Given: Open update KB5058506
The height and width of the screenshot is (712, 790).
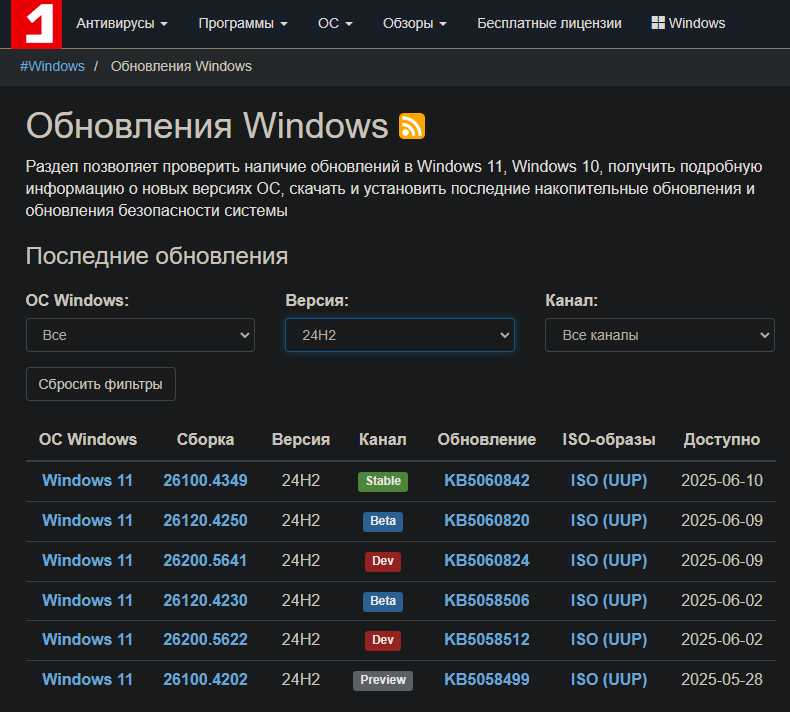Looking at the screenshot, I should click(487, 601).
